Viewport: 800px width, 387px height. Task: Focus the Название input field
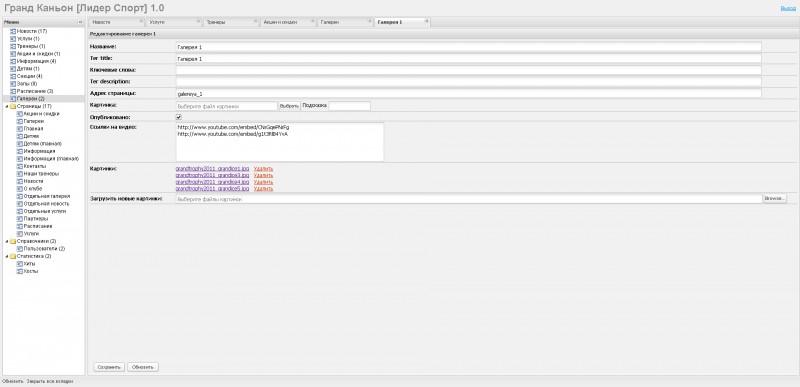pyautogui.click(x=468, y=47)
